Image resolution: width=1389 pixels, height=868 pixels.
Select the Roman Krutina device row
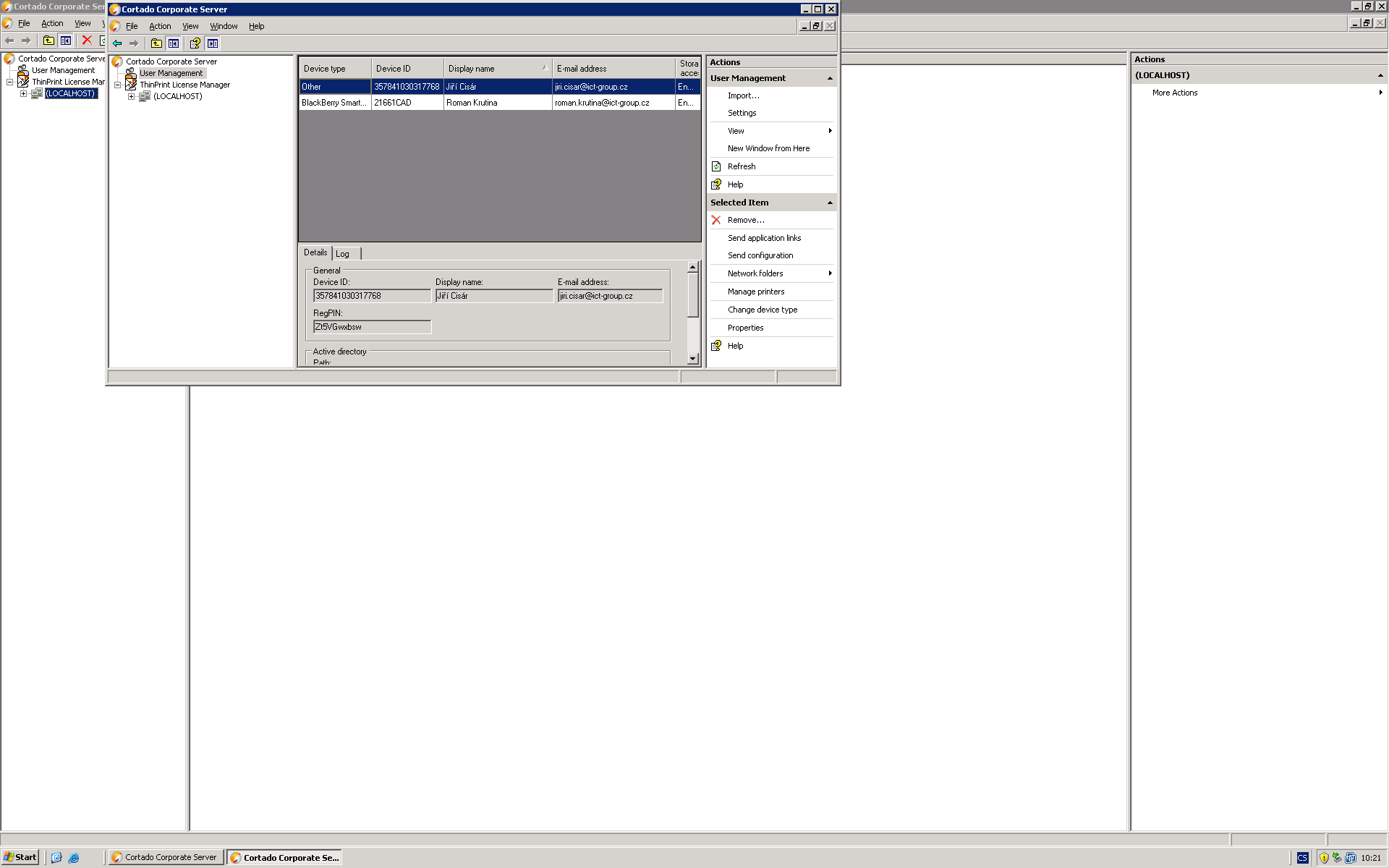472,103
